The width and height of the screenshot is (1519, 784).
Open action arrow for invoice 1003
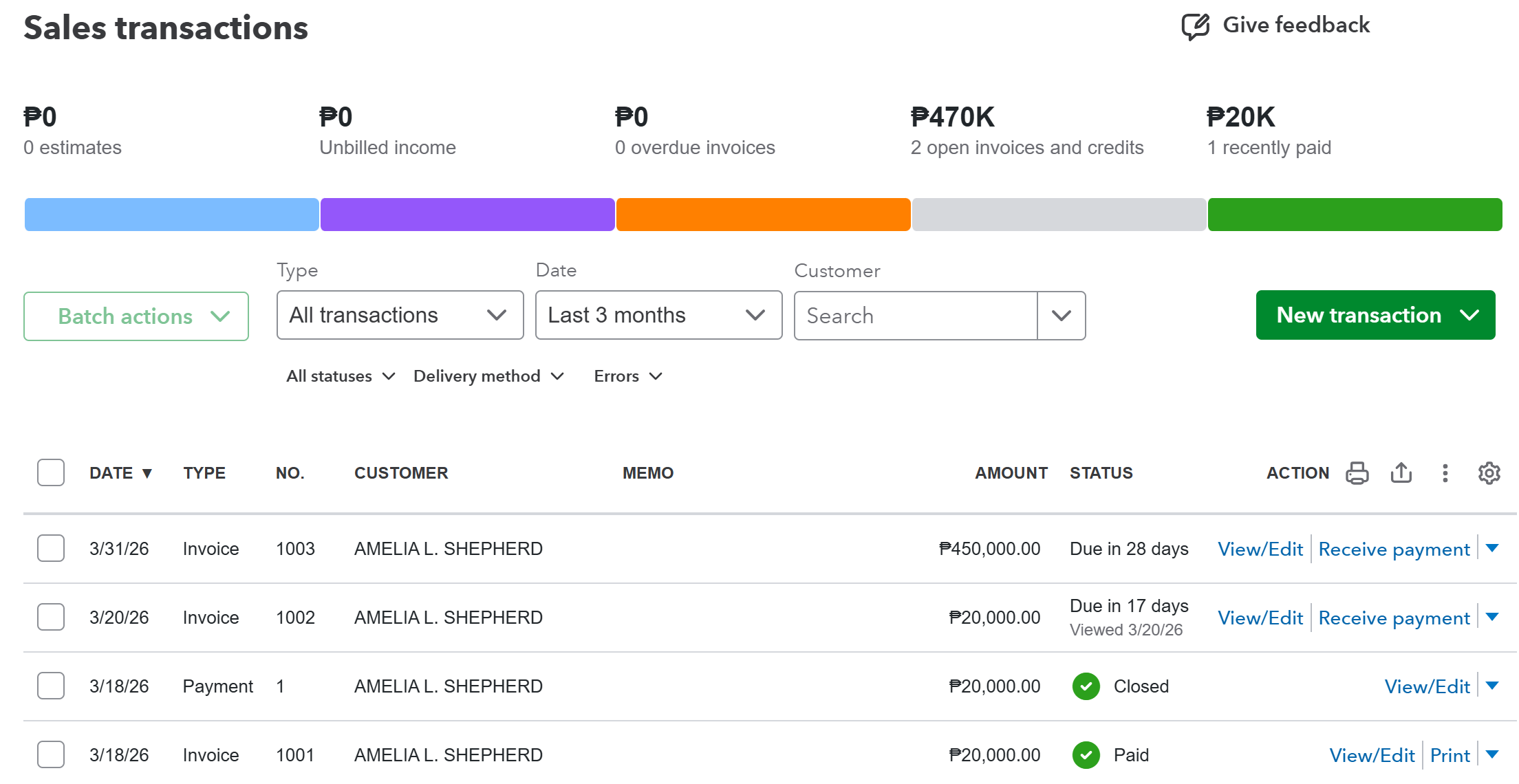1492,549
